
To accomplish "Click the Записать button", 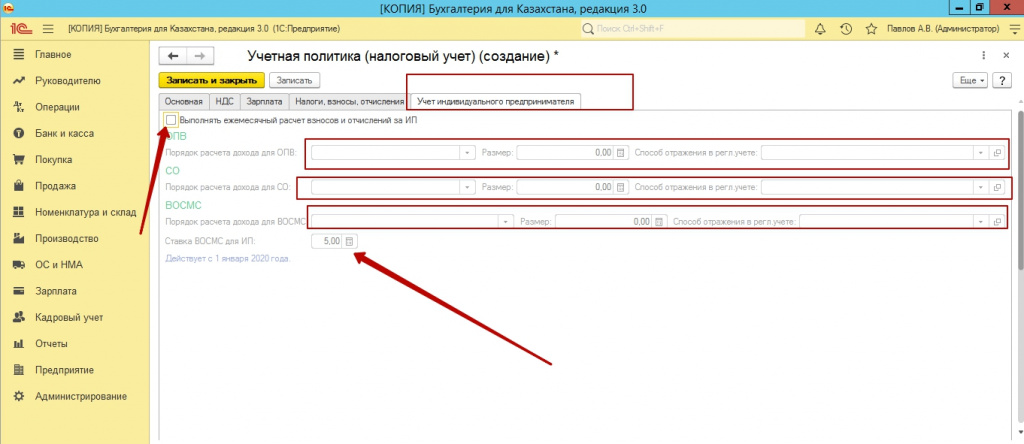I will 294,80.
